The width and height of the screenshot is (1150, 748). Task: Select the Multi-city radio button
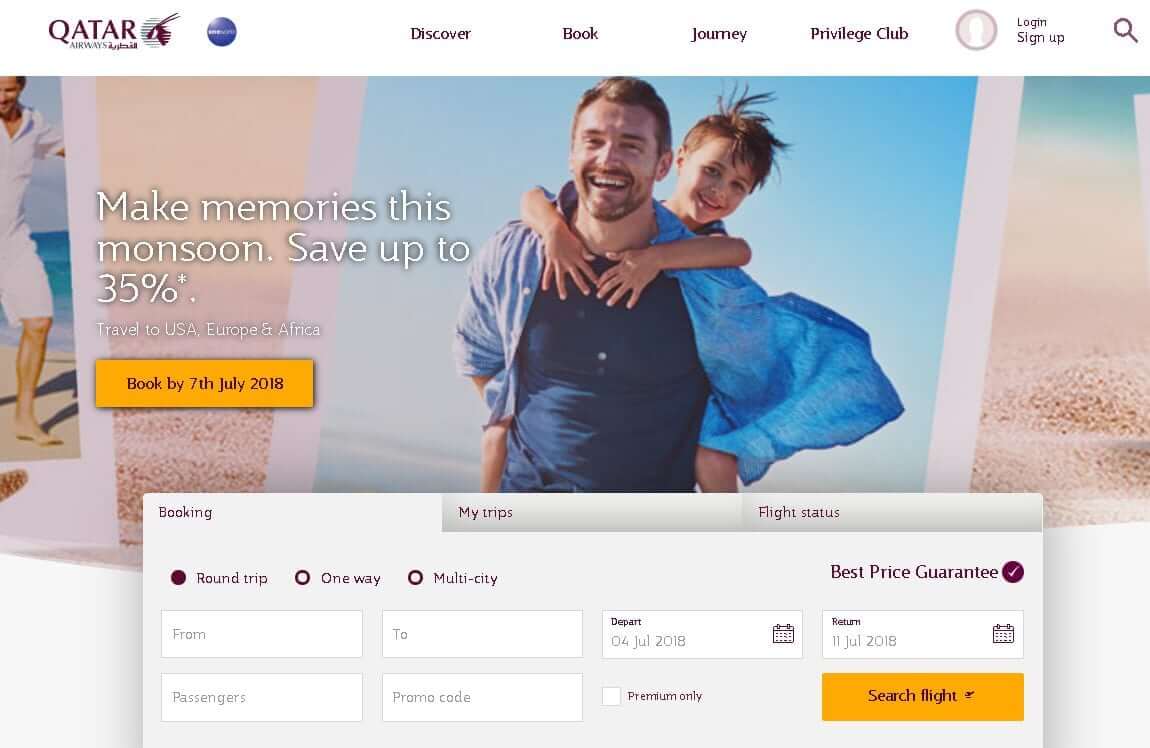click(x=415, y=578)
